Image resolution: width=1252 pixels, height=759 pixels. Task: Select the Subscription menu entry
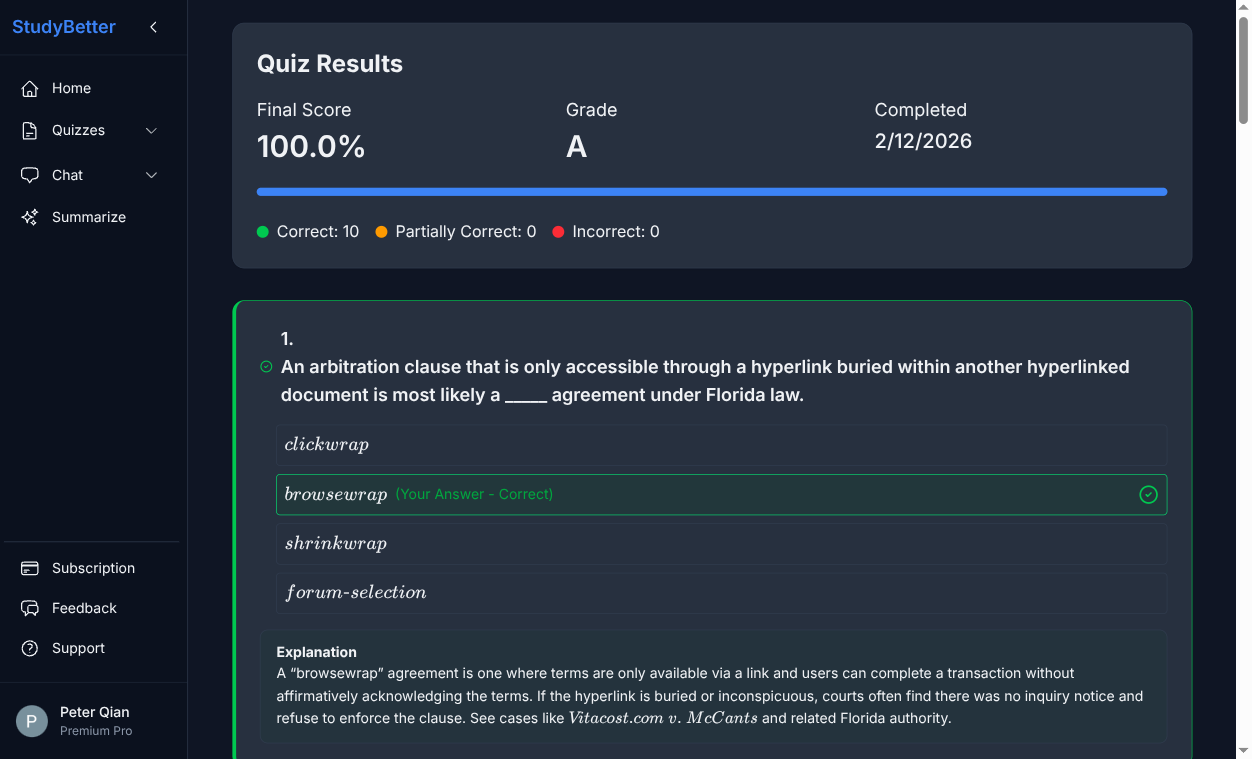(x=93, y=567)
